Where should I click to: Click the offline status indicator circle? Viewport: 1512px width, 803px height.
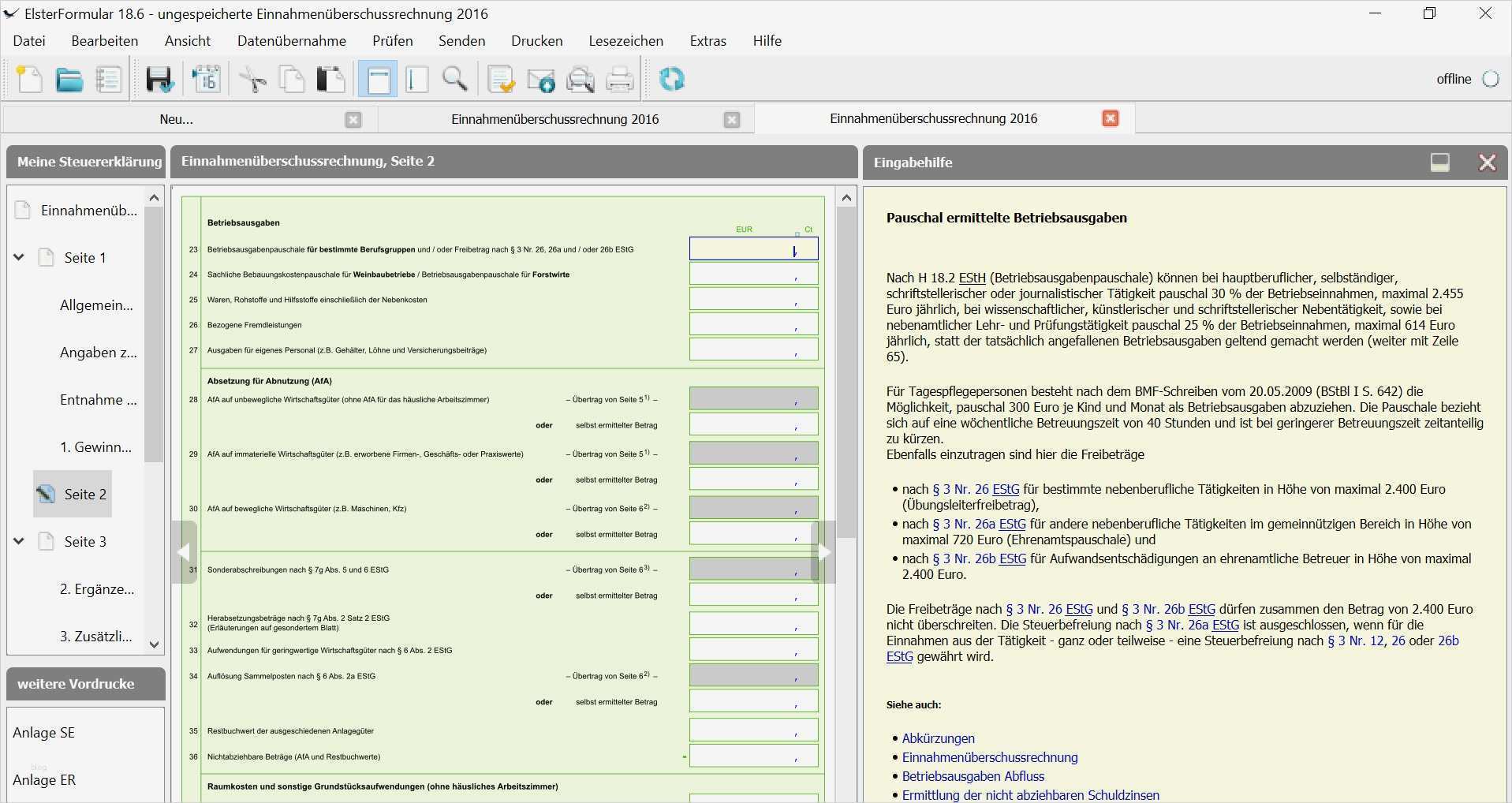point(1490,79)
